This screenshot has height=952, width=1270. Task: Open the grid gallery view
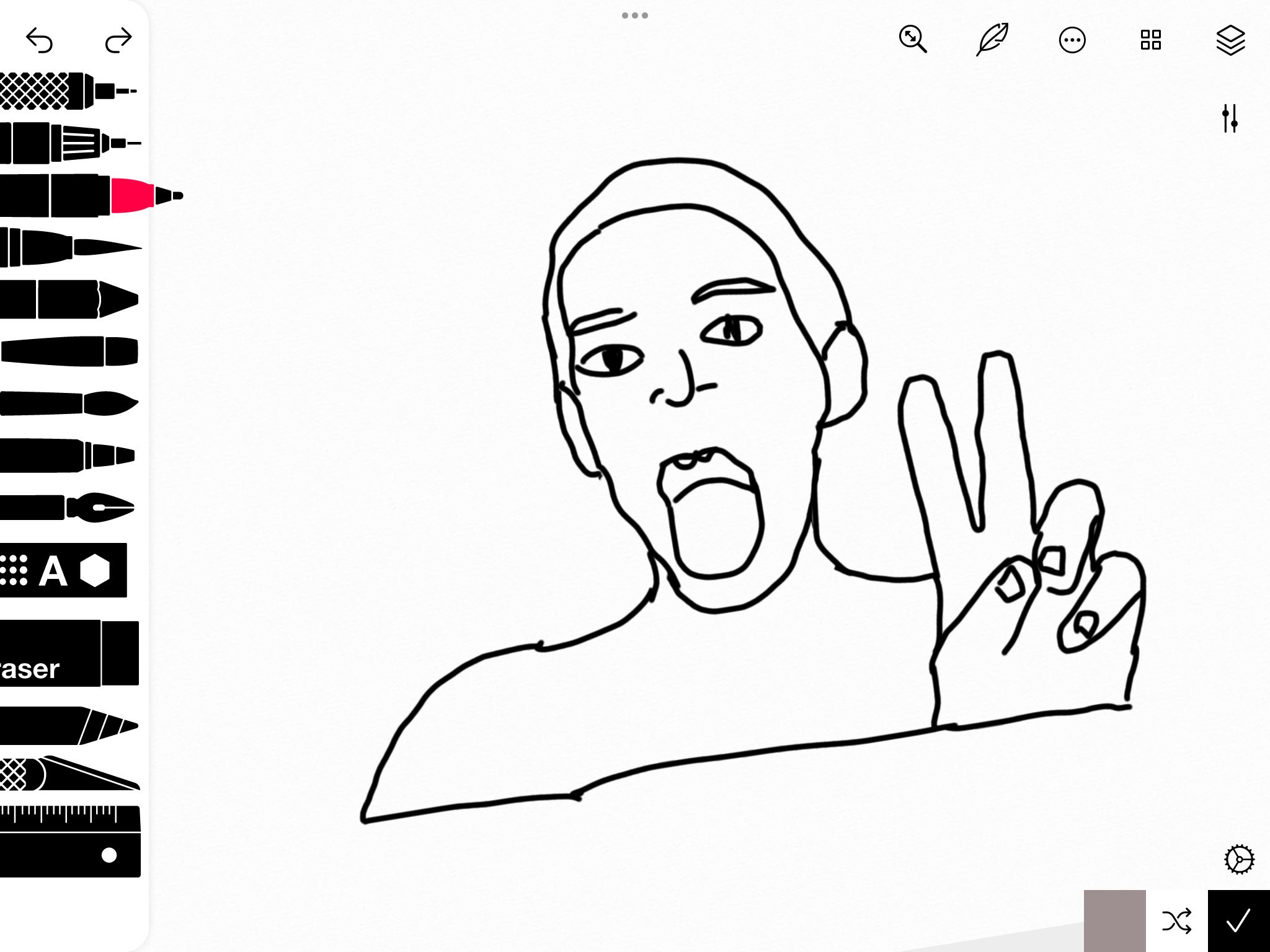tap(1151, 40)
